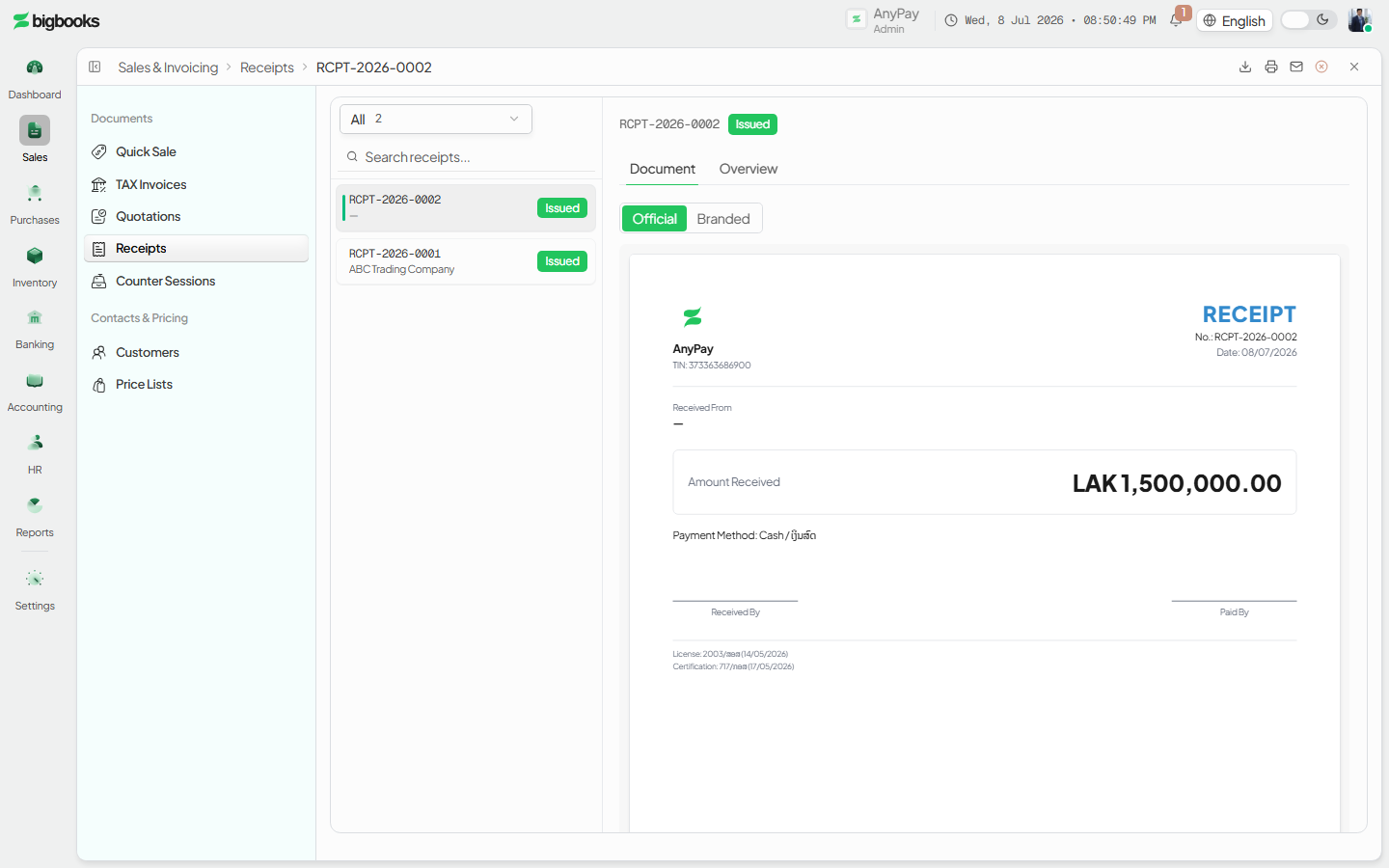This screenshot has width=1389, height=868.
Task: Open Customers page
Action: pyautogui.click(x=196, y=352)
